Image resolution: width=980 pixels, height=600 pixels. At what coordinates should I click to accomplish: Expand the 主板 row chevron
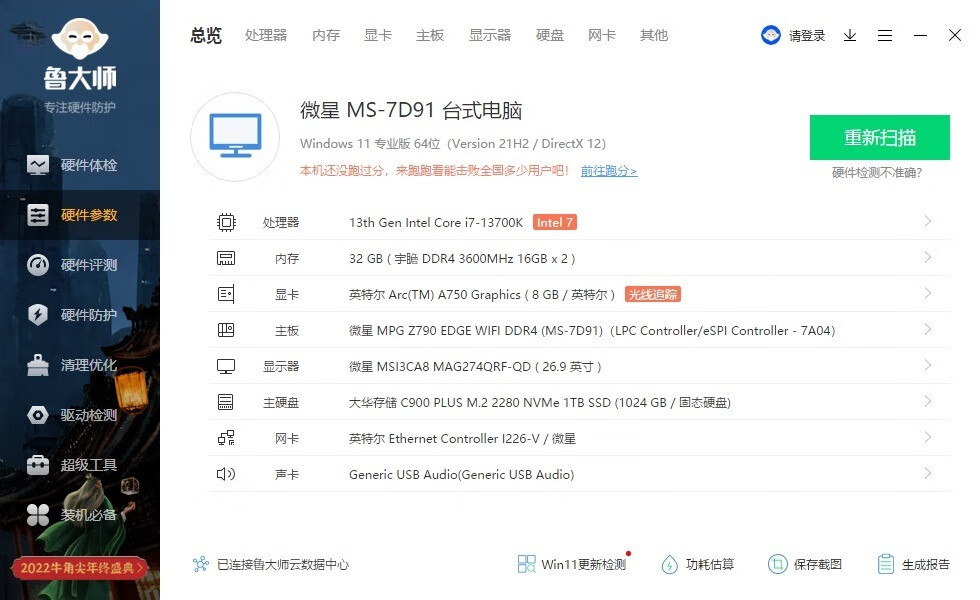[x=928, y=329]
